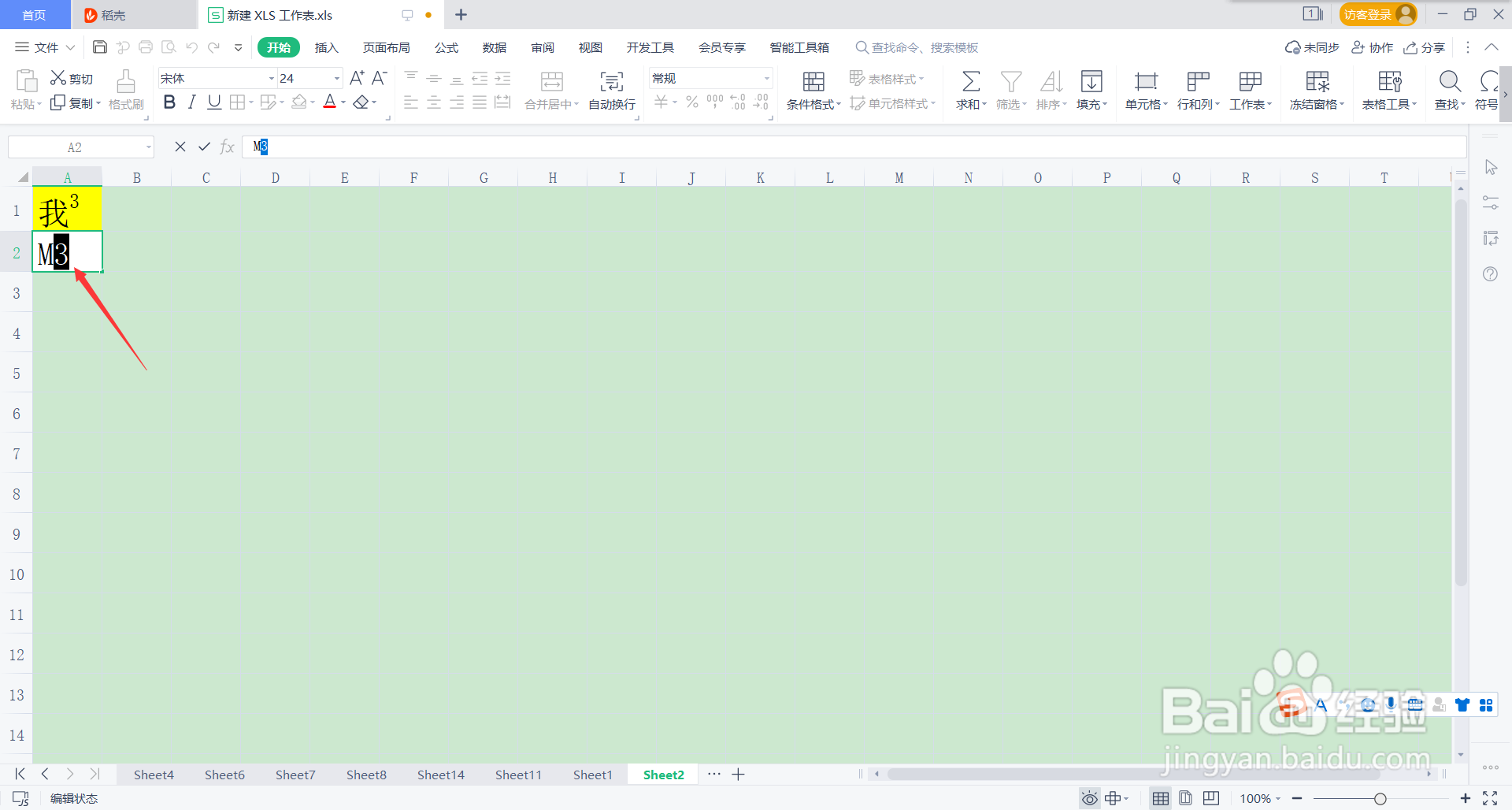Image resolution: width=1512 pixels, height=810 pixels.
Task: Click the Freeze Panes (冻结窗格) icon
Action: click(1317, 81)
